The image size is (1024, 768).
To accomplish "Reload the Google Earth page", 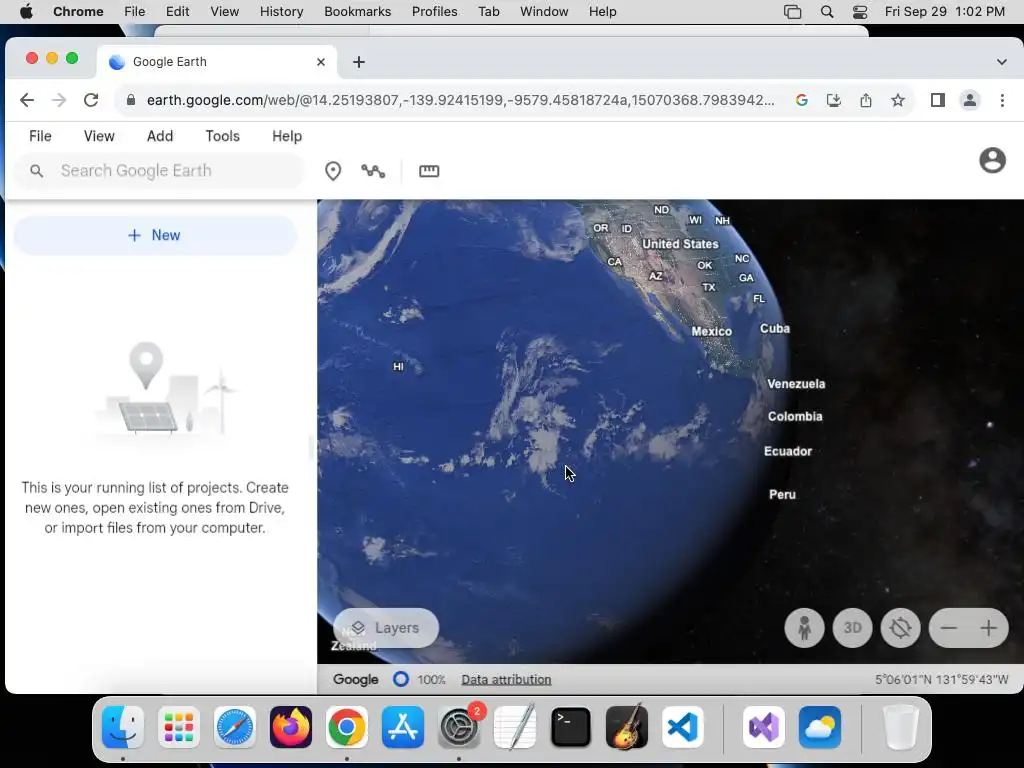I will [x=91, y=100].
